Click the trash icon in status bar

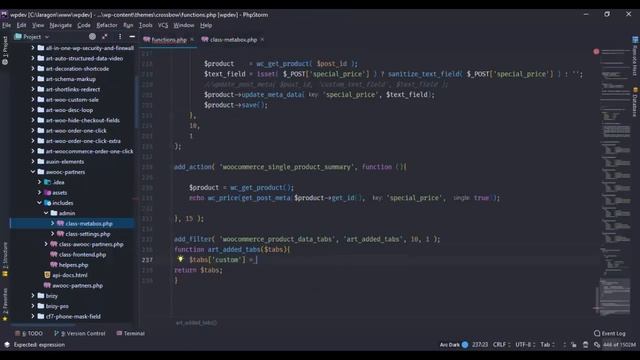585,344
